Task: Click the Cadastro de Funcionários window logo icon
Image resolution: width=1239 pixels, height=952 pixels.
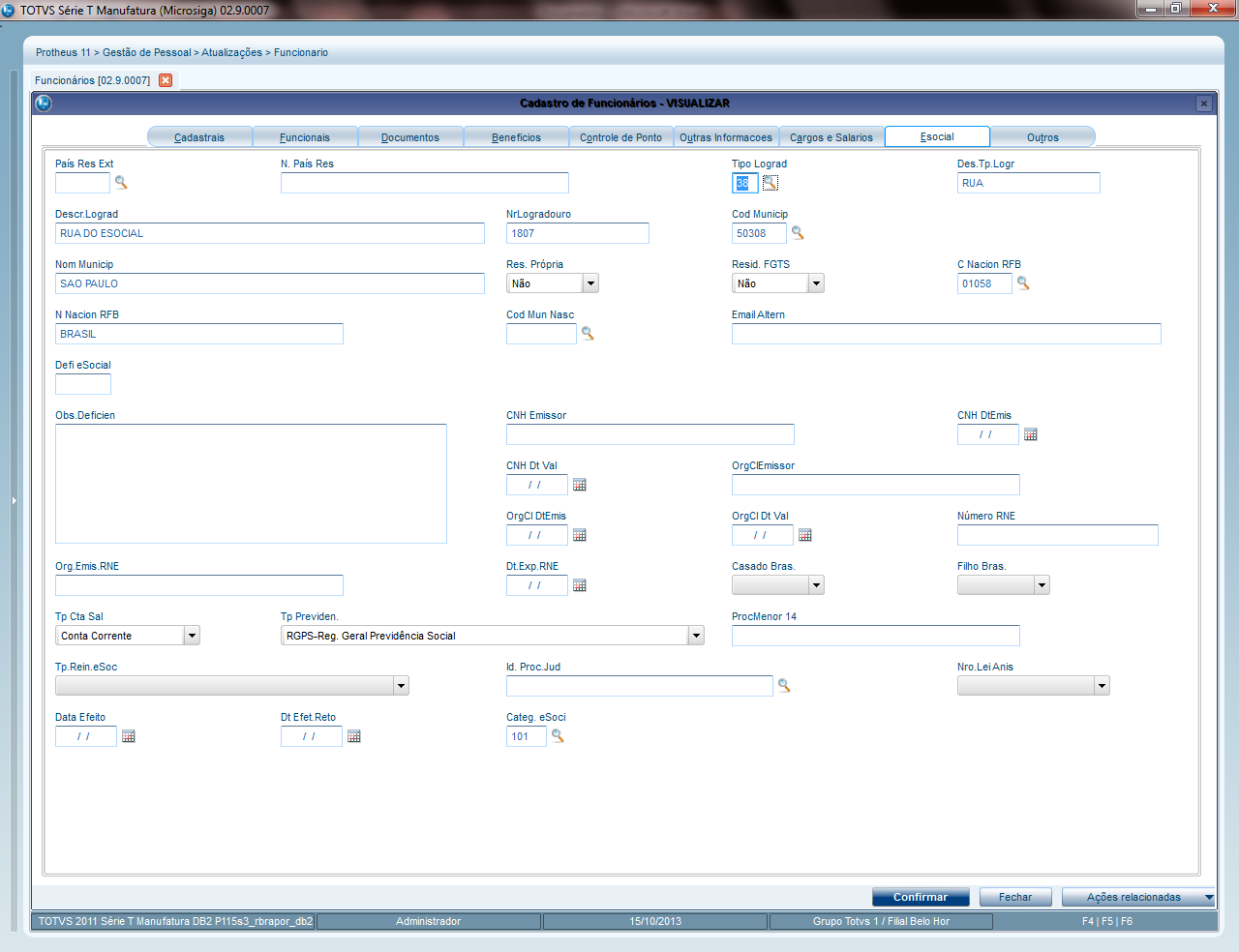Action: click(44, 103)
